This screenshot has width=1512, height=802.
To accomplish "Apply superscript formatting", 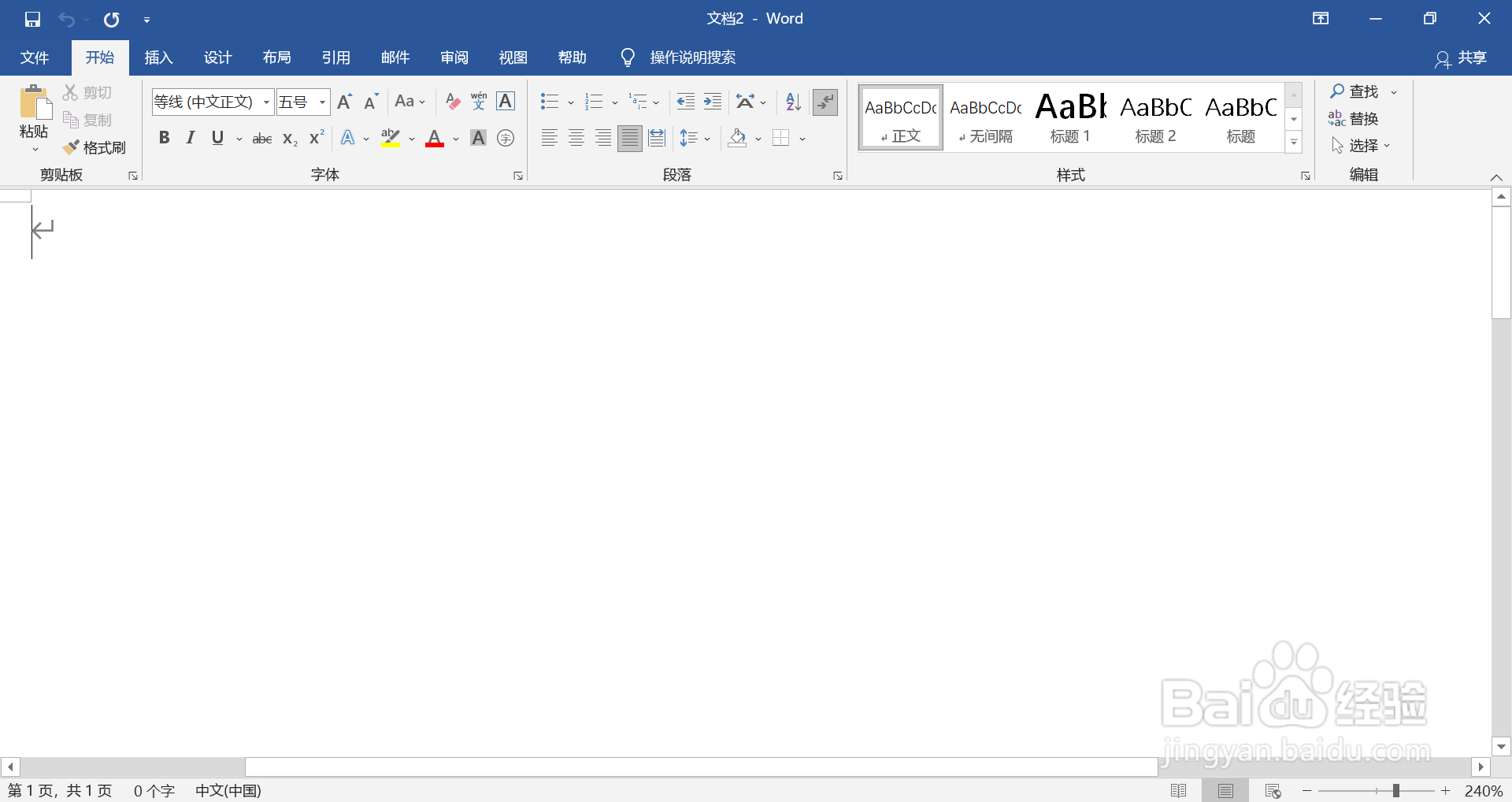I will pyautogui.click(x=317, y=139).
